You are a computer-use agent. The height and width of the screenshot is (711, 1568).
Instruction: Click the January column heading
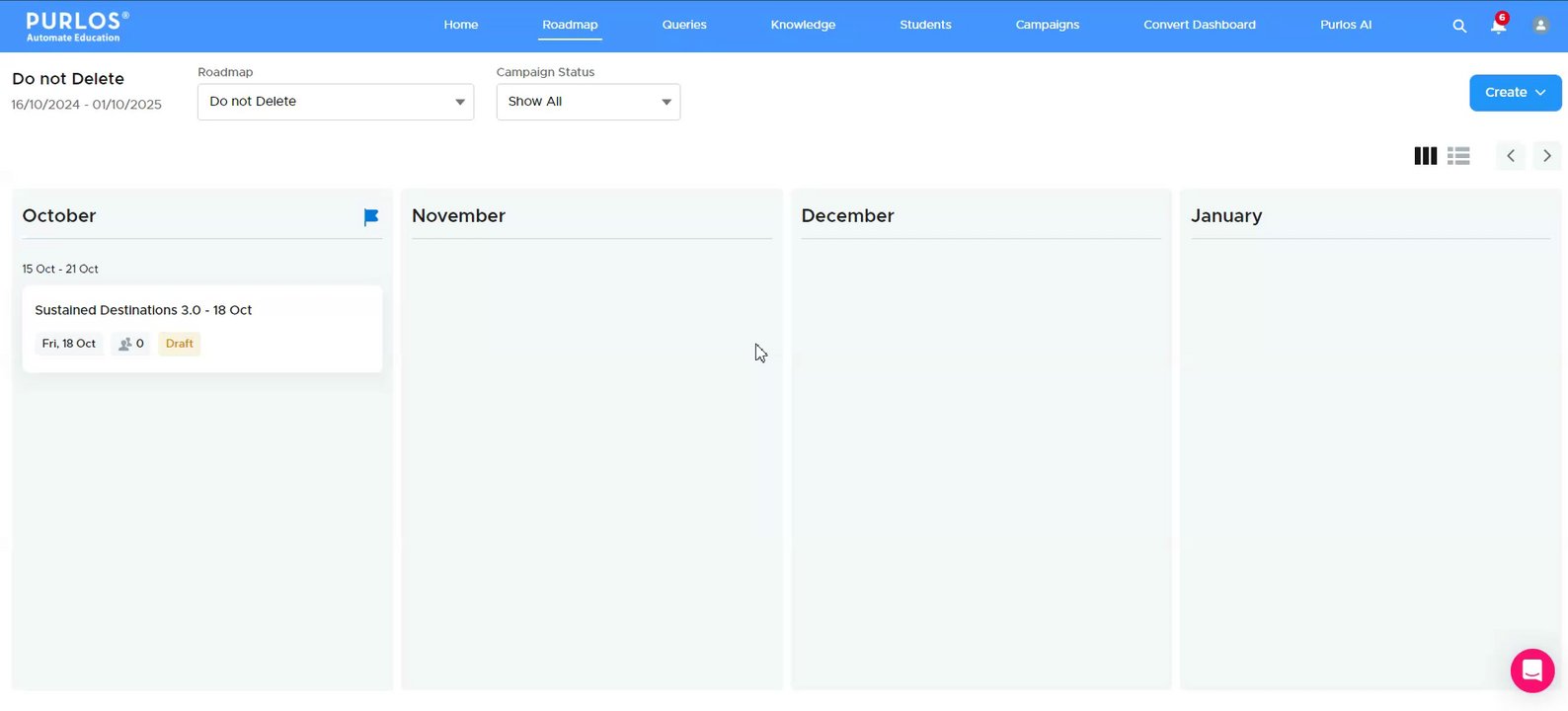click(x=1226, y=216)
